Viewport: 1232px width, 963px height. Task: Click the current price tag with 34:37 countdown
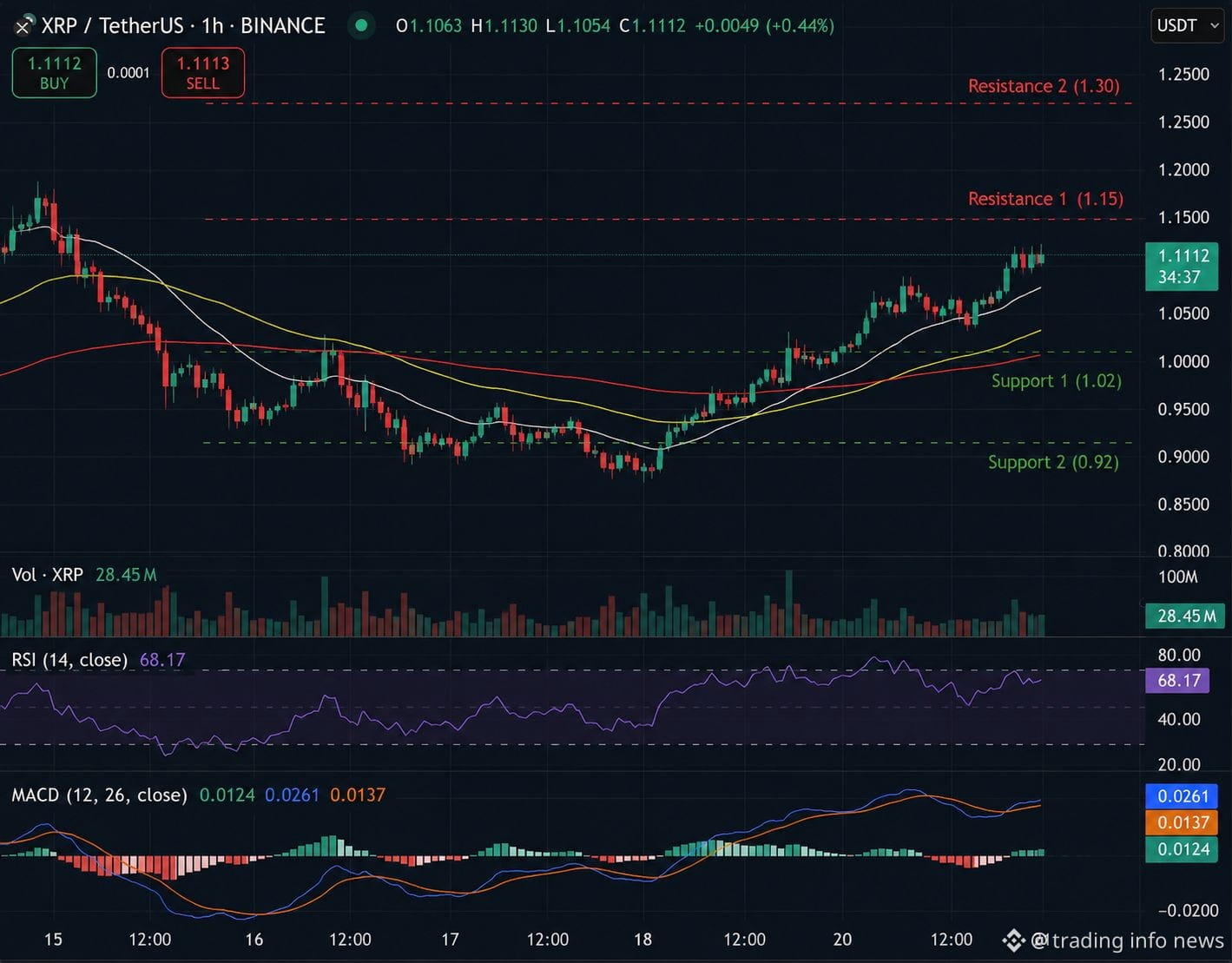point(1182,267)
